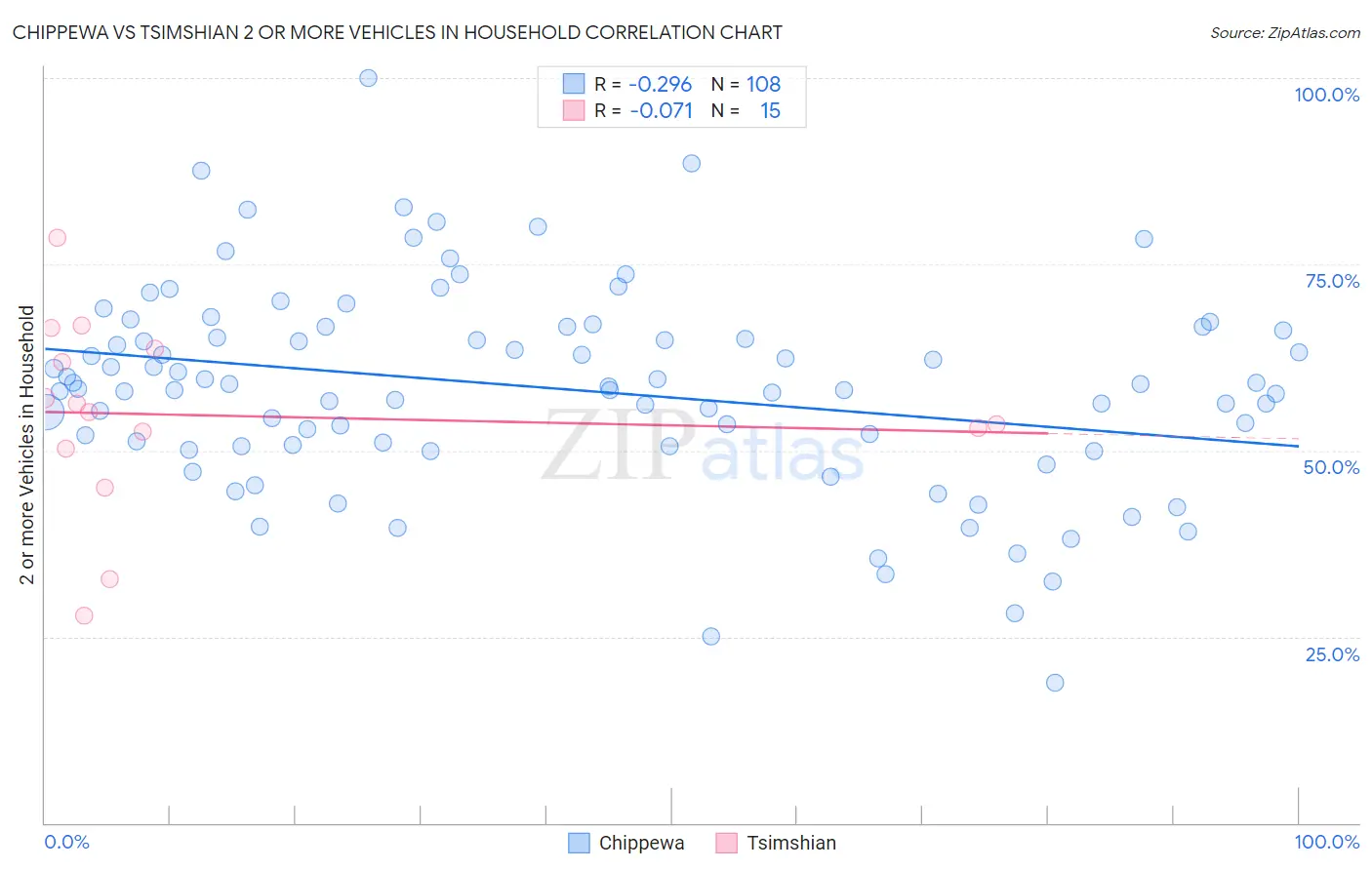Click the highest pink Tsimshian data point

click(x=57, y=238)
